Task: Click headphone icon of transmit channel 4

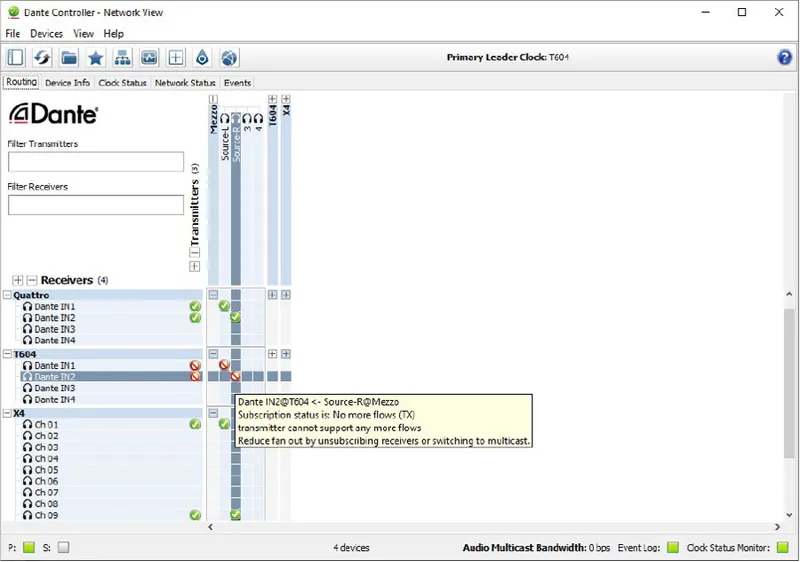Action: pos(259,118)
